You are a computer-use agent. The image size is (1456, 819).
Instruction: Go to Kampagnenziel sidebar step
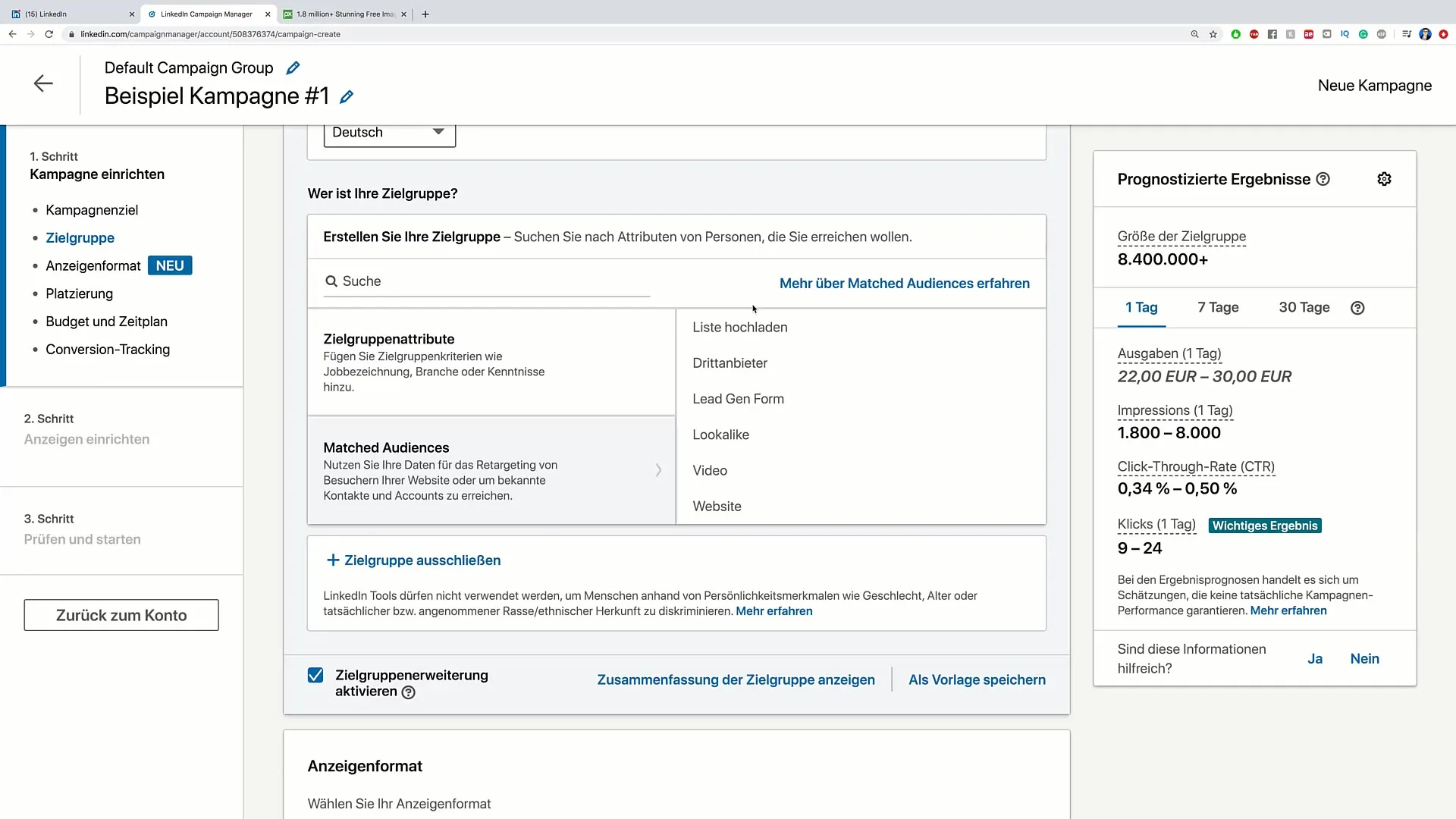click(x=92, y=210)
